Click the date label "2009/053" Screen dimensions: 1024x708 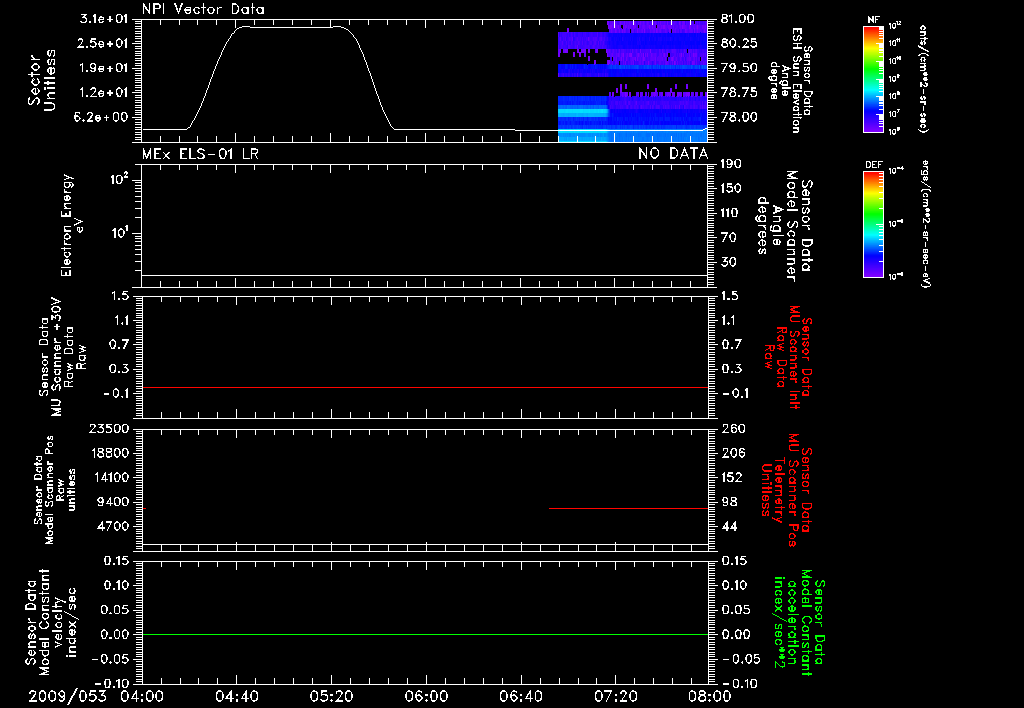pyautogui.click(x=67, y=696)
